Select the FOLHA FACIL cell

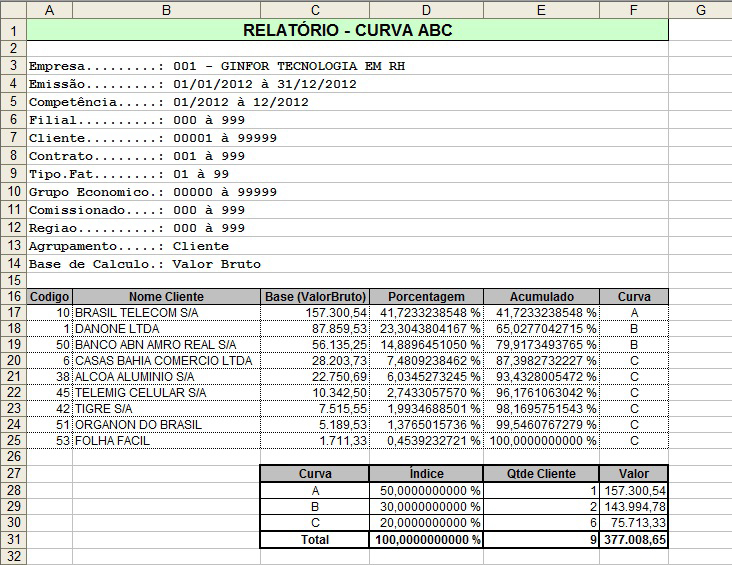[x=166, y=441]
